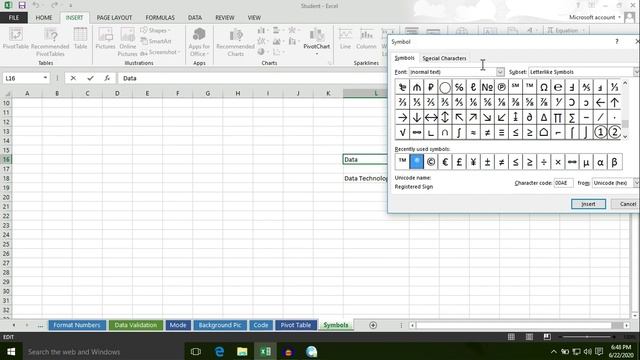Image resolution: width=640 pixels, height=360 pixels.
Task: Open the PAGE LAYOUT ribbon tab
Action: [114, 18]
